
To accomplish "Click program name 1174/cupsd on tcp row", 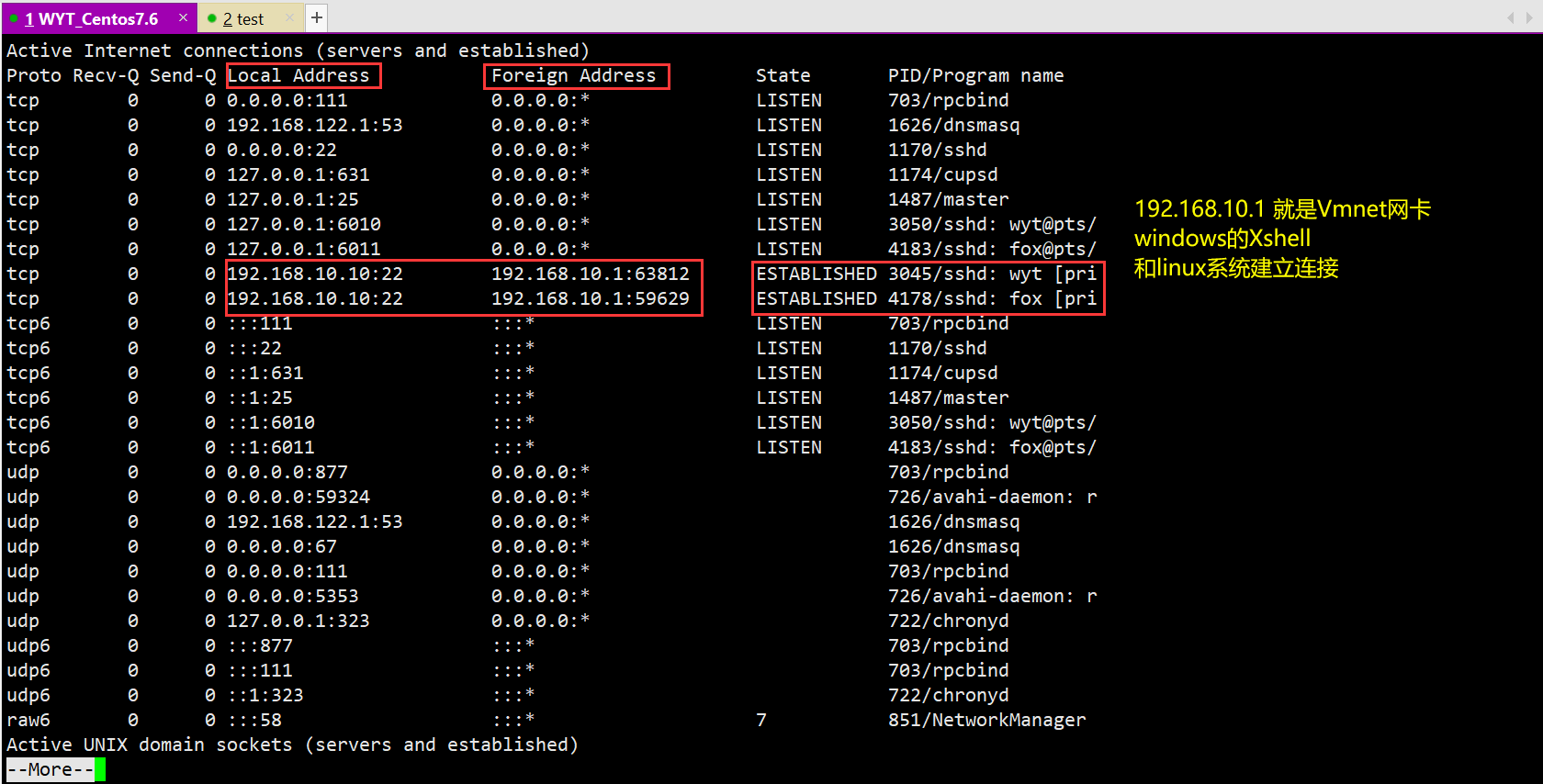I will pyautogui.click(x=943, y=174).
